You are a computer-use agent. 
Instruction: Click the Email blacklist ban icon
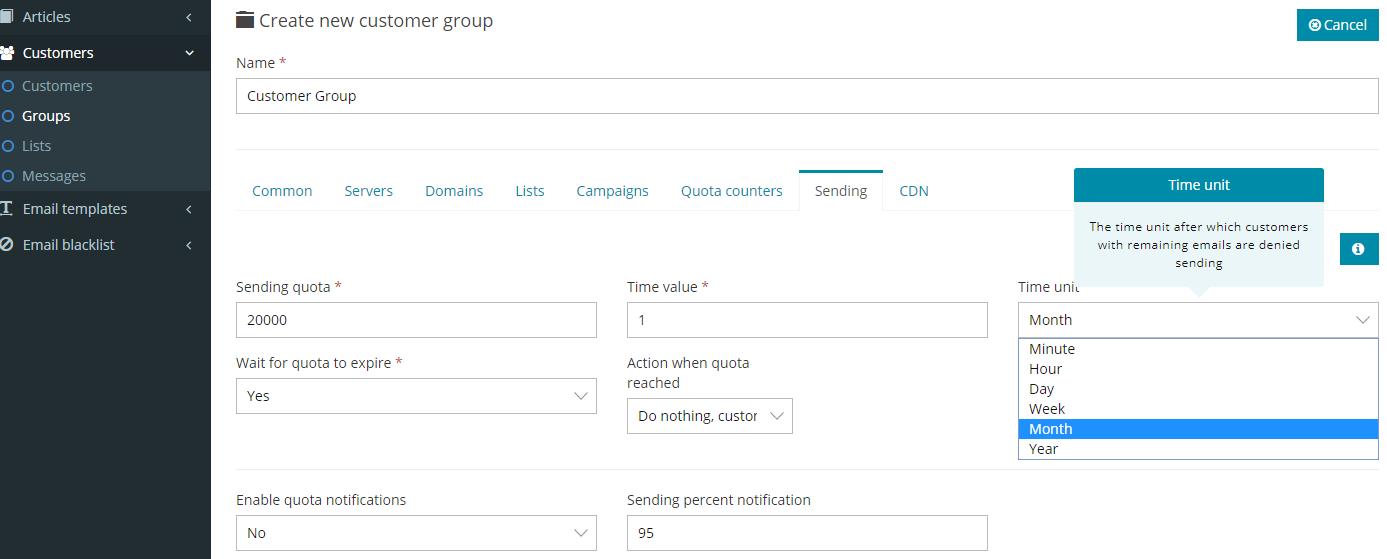coord(6,245)
